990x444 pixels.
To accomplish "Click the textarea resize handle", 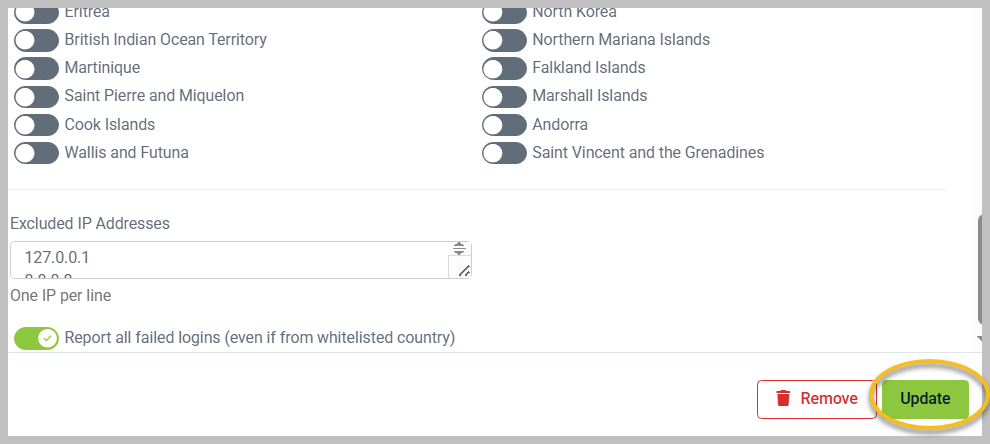I will pyautogui.click(x=464, y=271).
